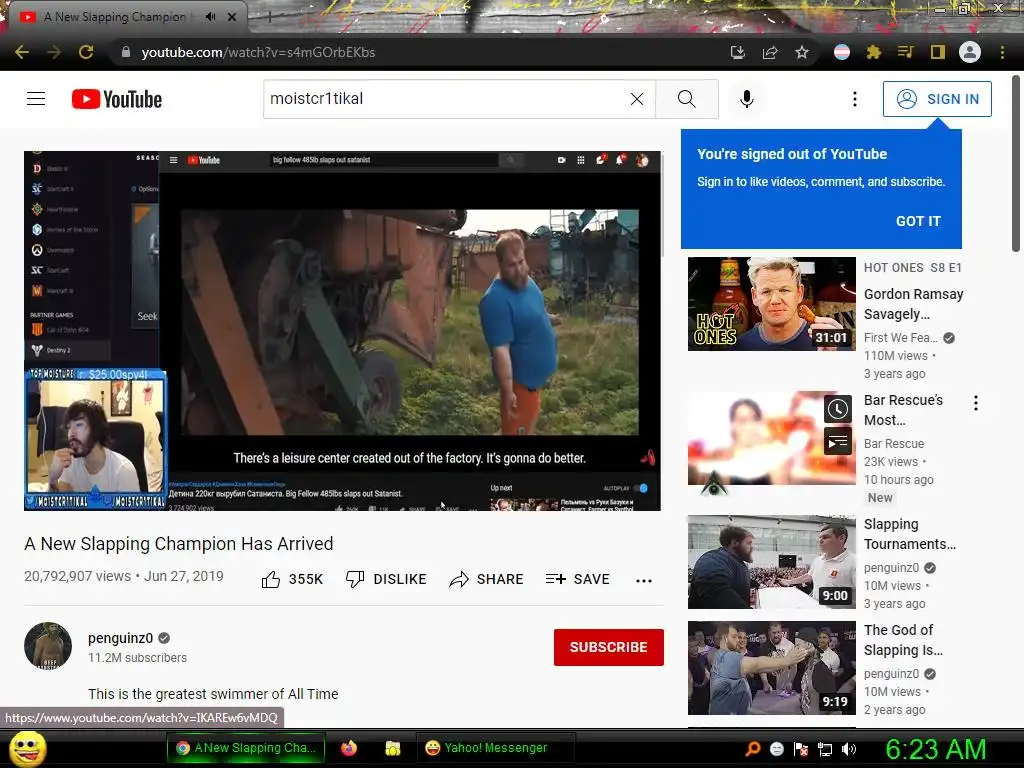Open the Extensions puzzle piece icon
Image resolution: width=1024 pixels, height=768 pixels.
(874, 52)
